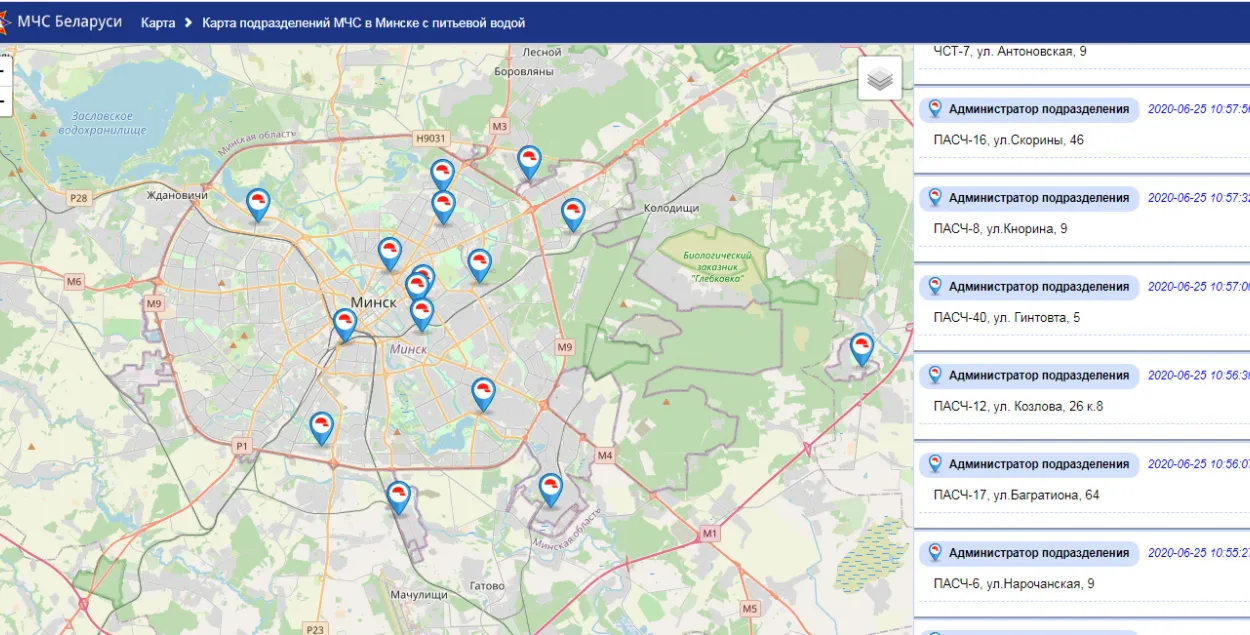Click Администратор подразделения badge for ПАСЧ-17
Screen dimensions: 1250x635
(x=1029, y=464)
